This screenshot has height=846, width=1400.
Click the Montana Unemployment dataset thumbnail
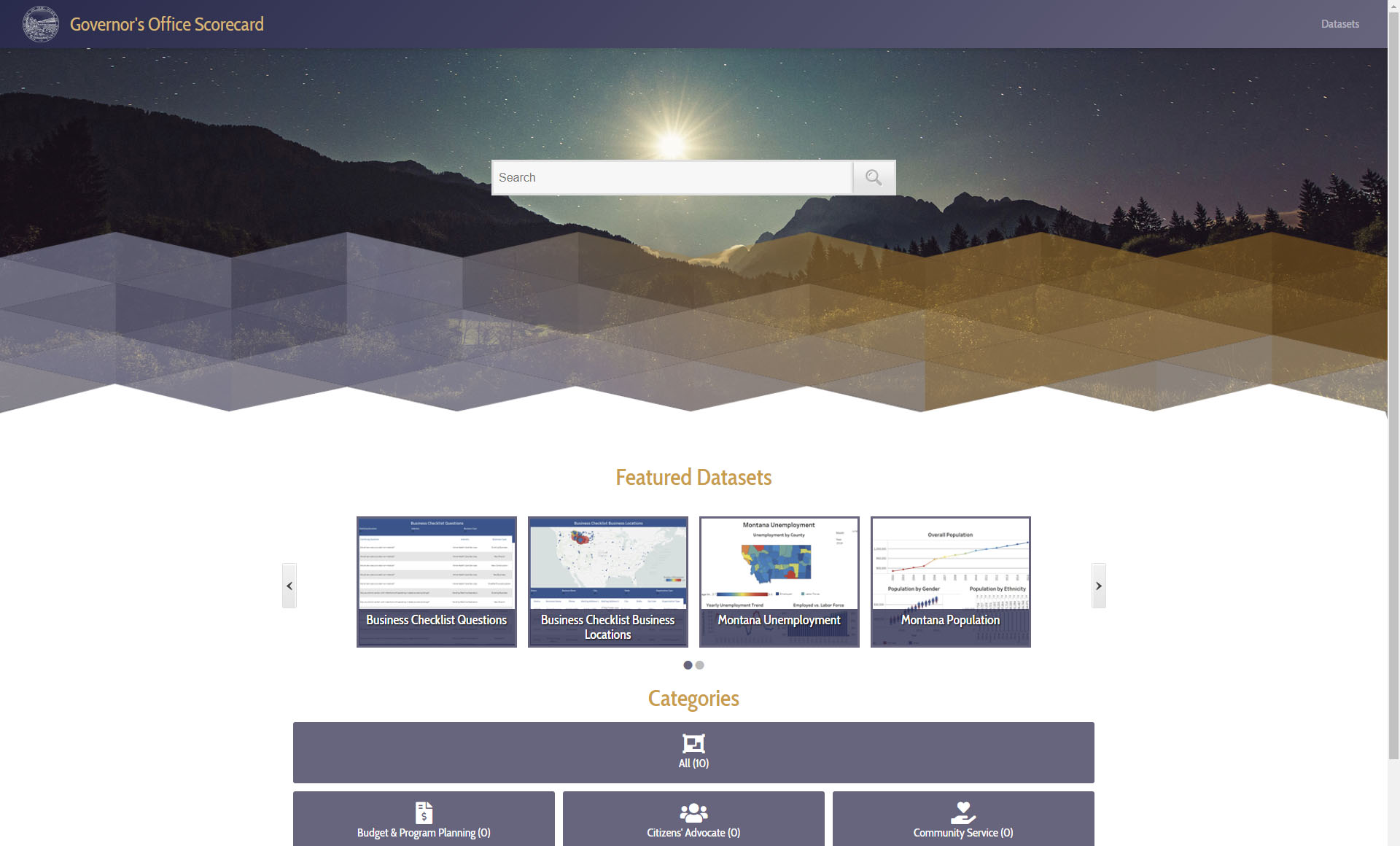click(778, 581)
